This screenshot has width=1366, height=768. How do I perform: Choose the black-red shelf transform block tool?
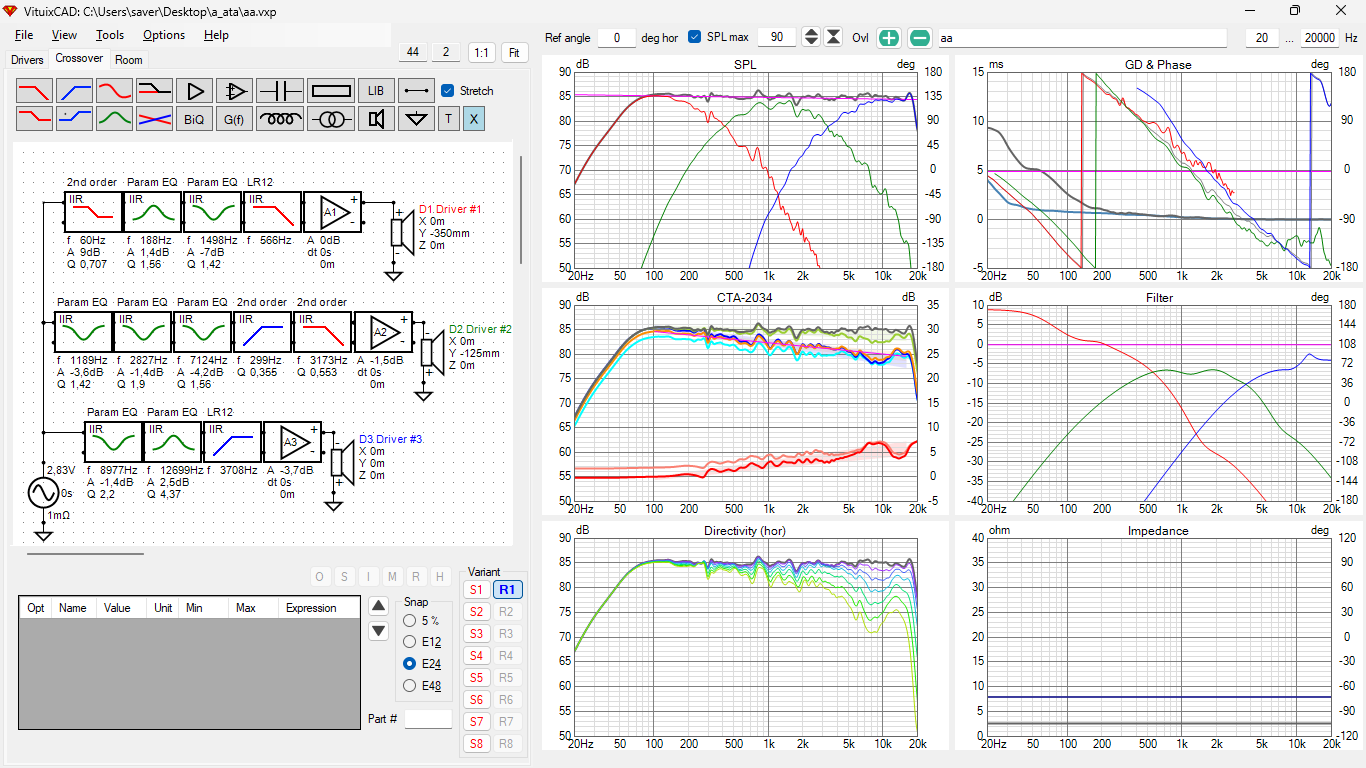pyautogui.click(x=155, y=90)
